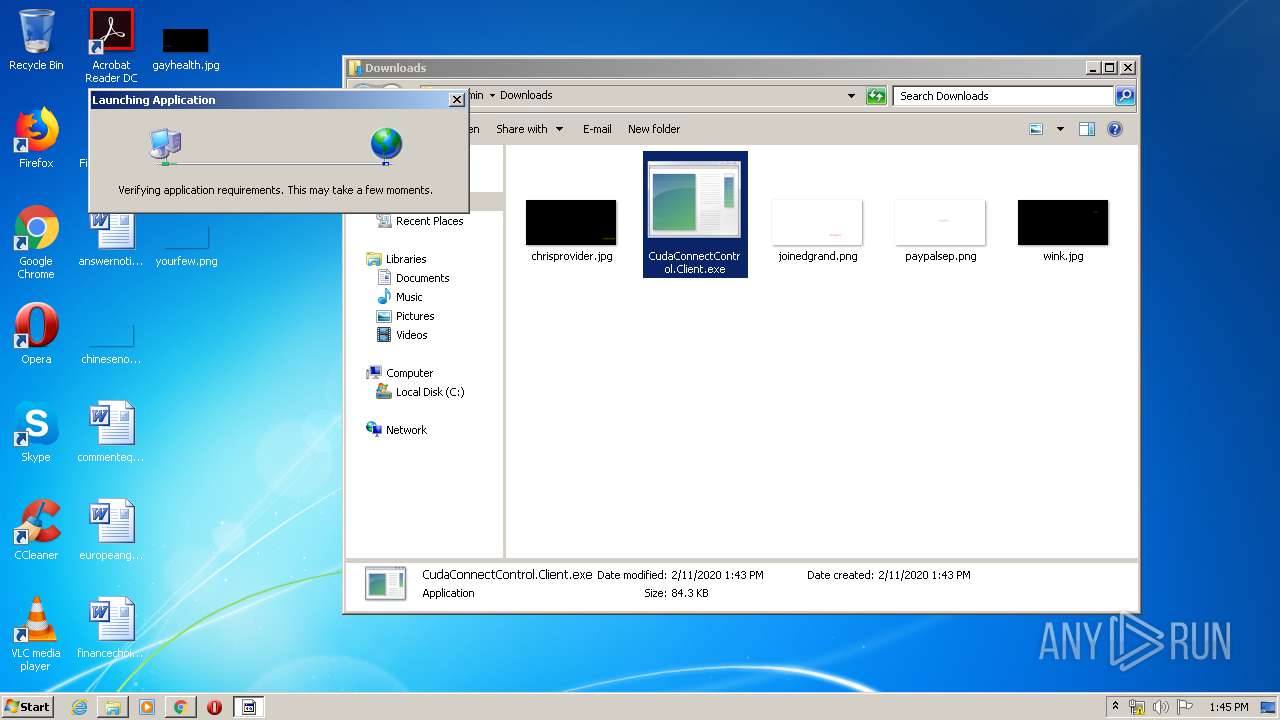1280x720 pixels.
Task: Open address bar history dropdown
Action: [x=851, y=96]
